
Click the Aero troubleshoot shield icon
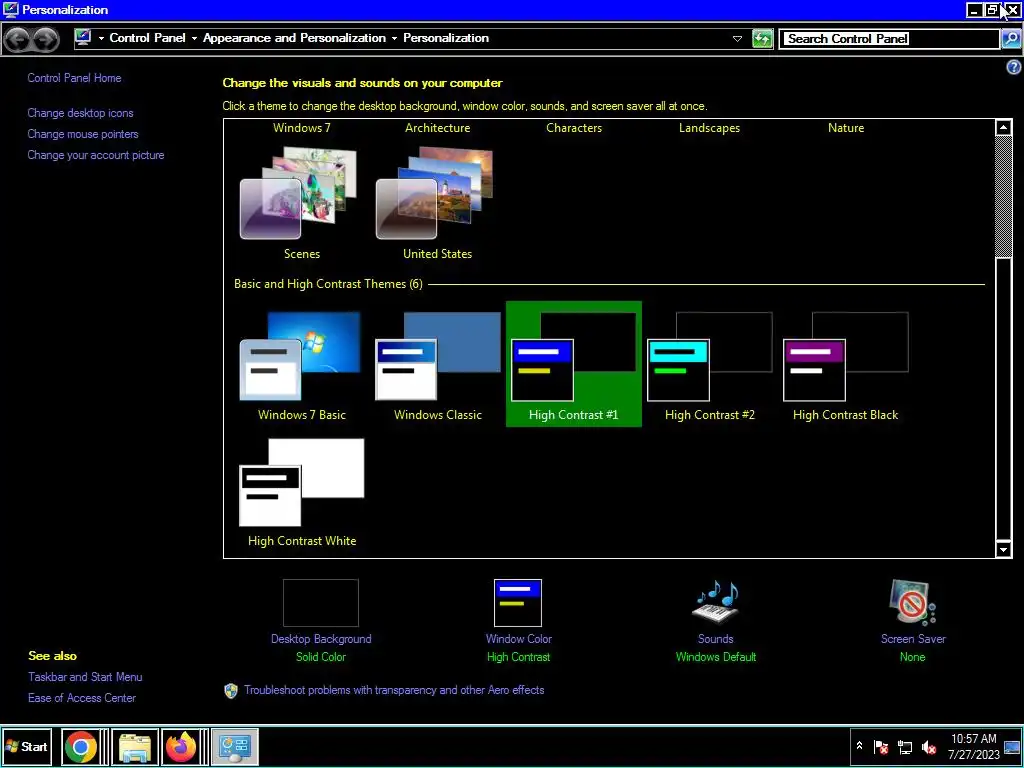231,691
